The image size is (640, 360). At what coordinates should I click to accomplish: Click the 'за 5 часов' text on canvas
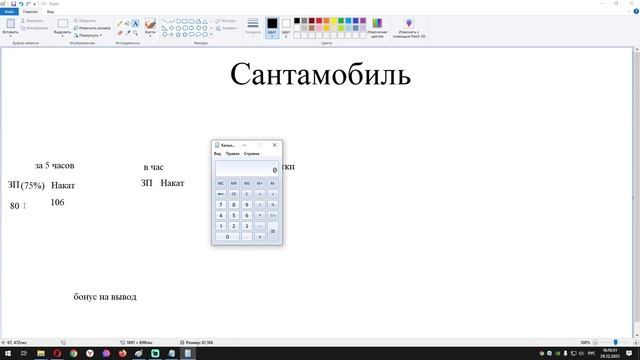click(55, 165)
